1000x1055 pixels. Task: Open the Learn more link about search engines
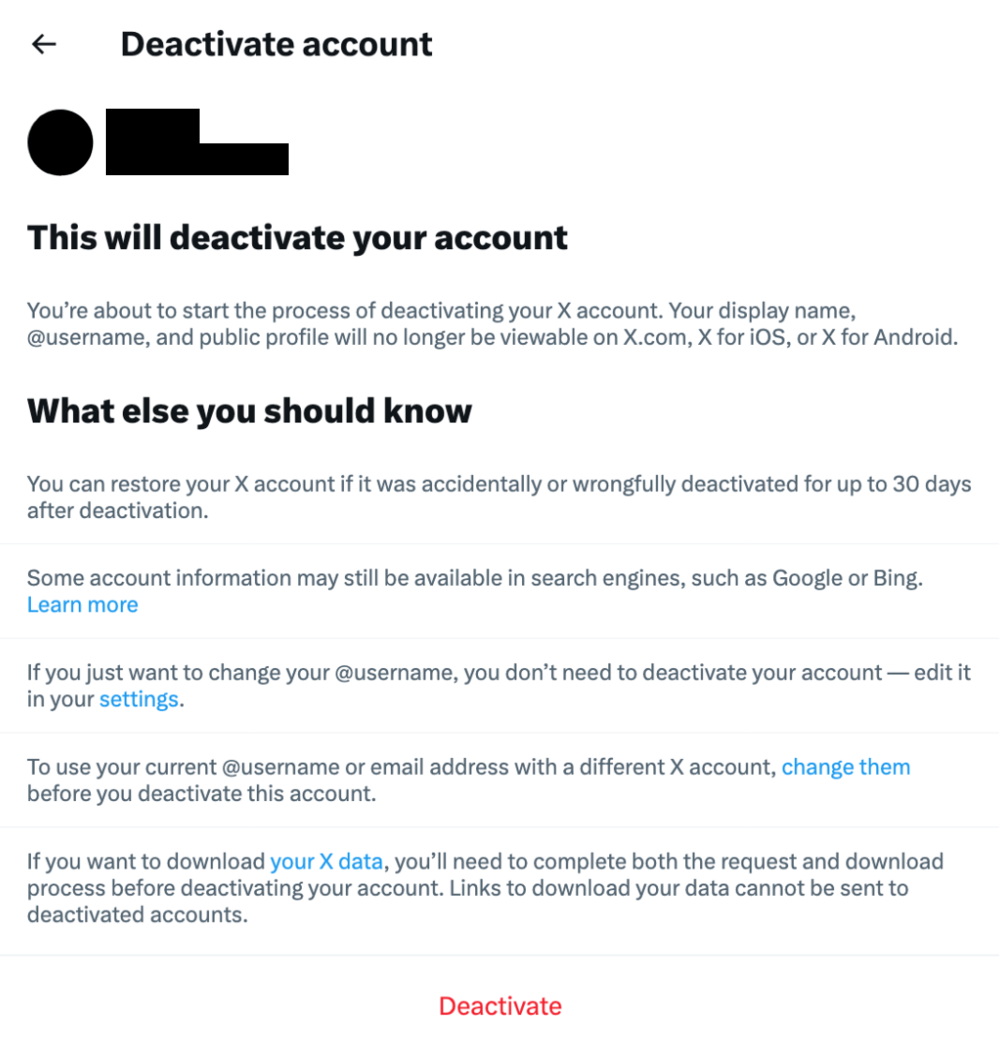82,605
